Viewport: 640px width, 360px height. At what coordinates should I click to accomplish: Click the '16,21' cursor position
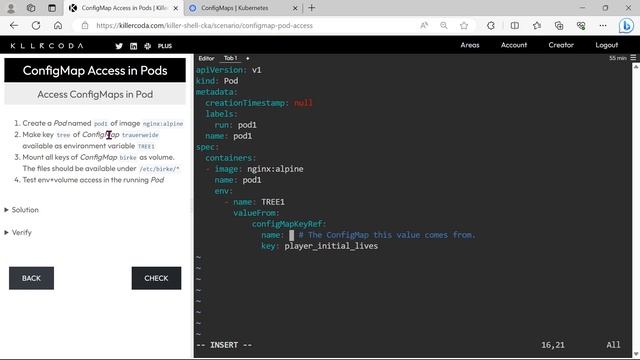click(x=553, y=345)
